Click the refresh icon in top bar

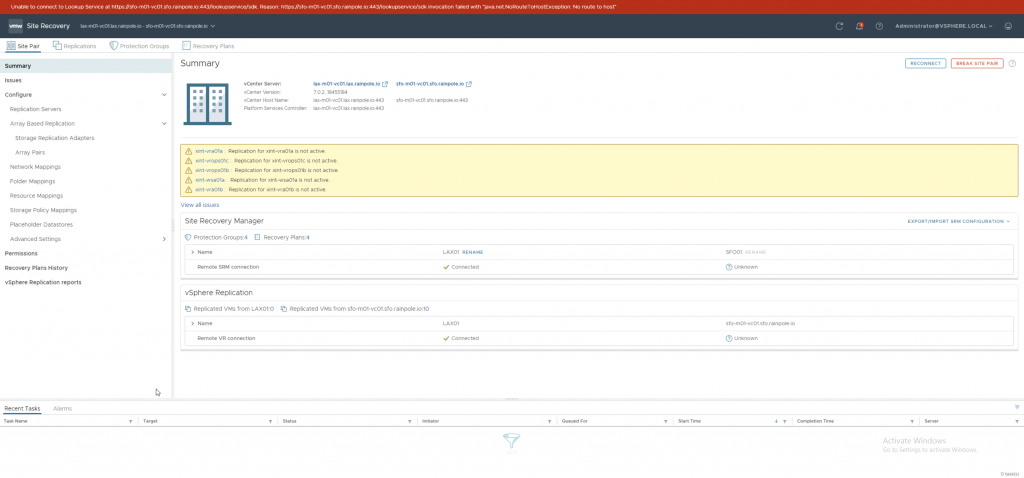[840, 26]
